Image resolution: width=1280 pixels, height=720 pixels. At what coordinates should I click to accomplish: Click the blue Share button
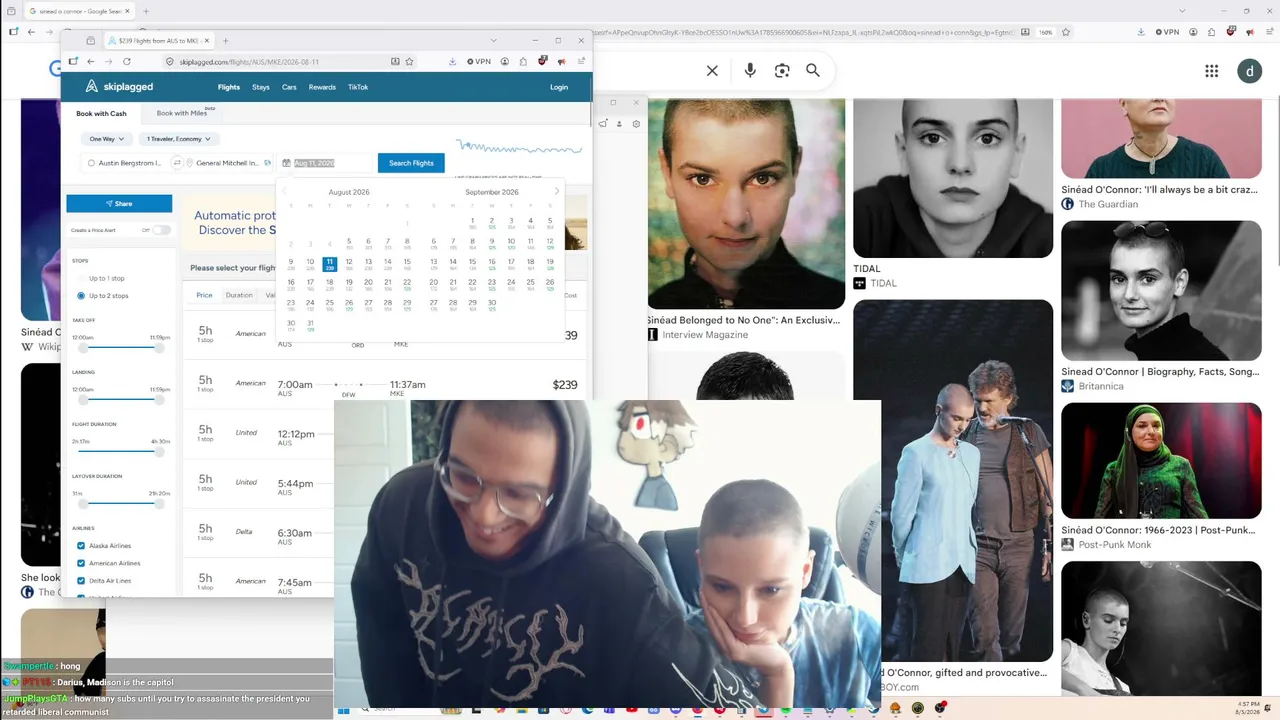click(119, 203)
